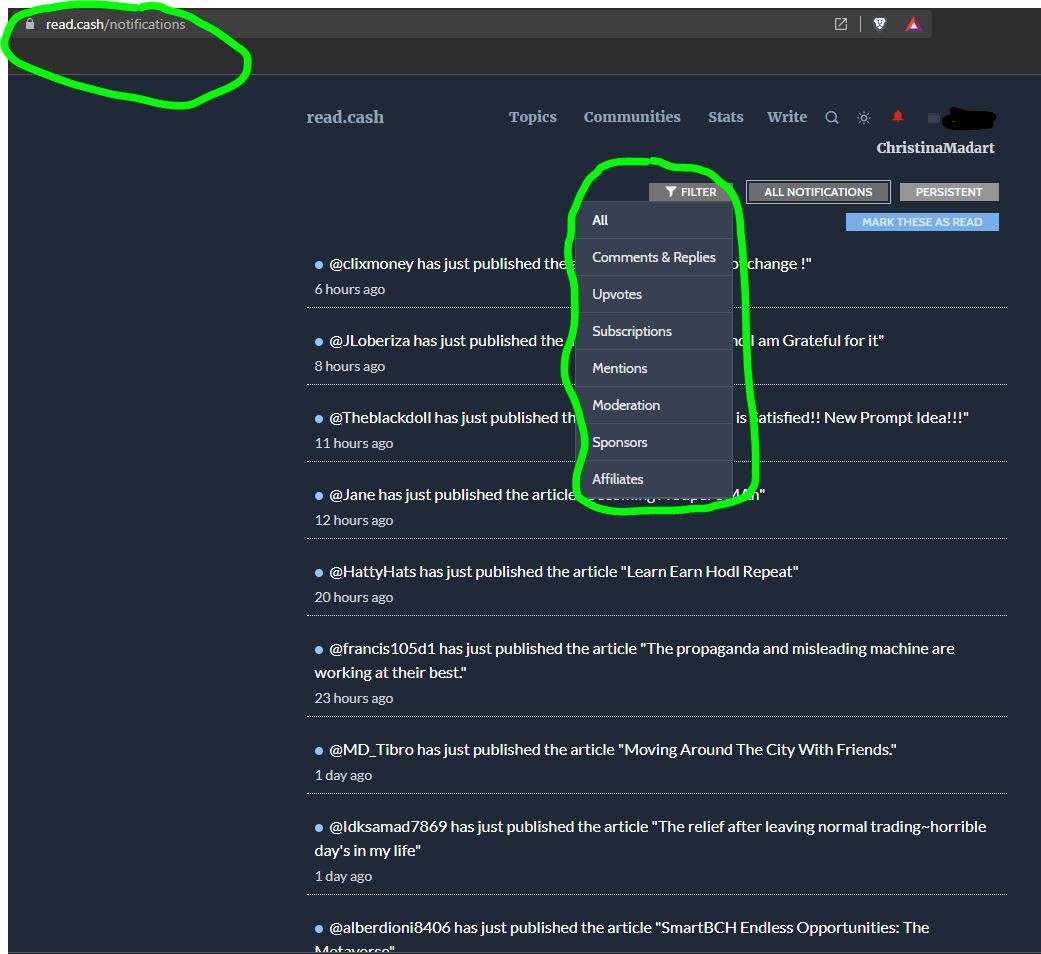Open Brave Shields lion icon
Screen dimensions: 1041x954
click(x=880, y=24)
